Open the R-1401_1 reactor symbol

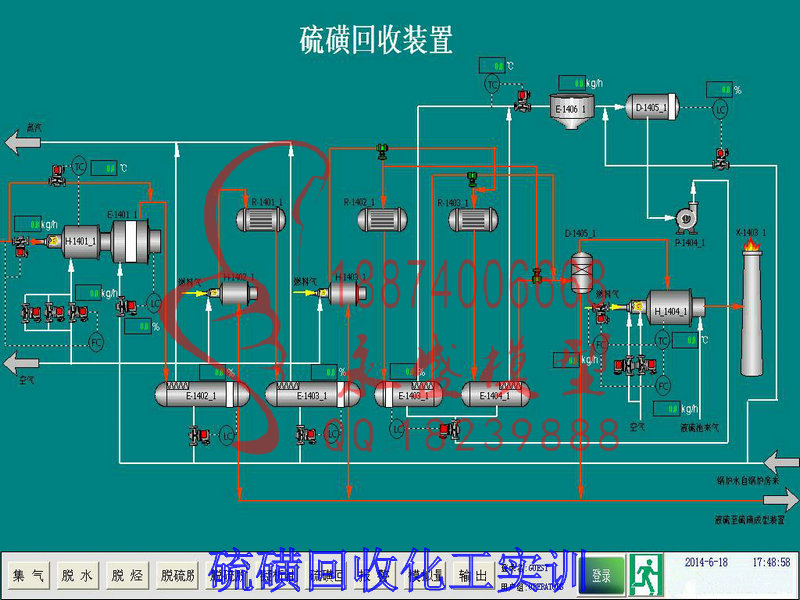pyautogui.click(x=261, y=220)
